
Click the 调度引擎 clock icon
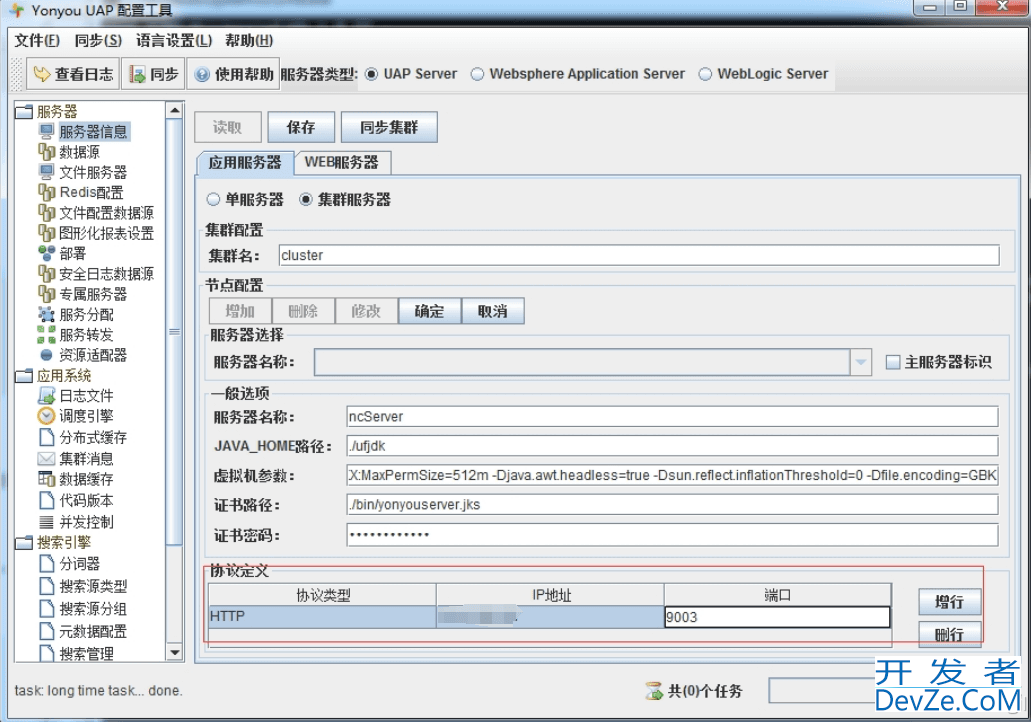(47, 416)
